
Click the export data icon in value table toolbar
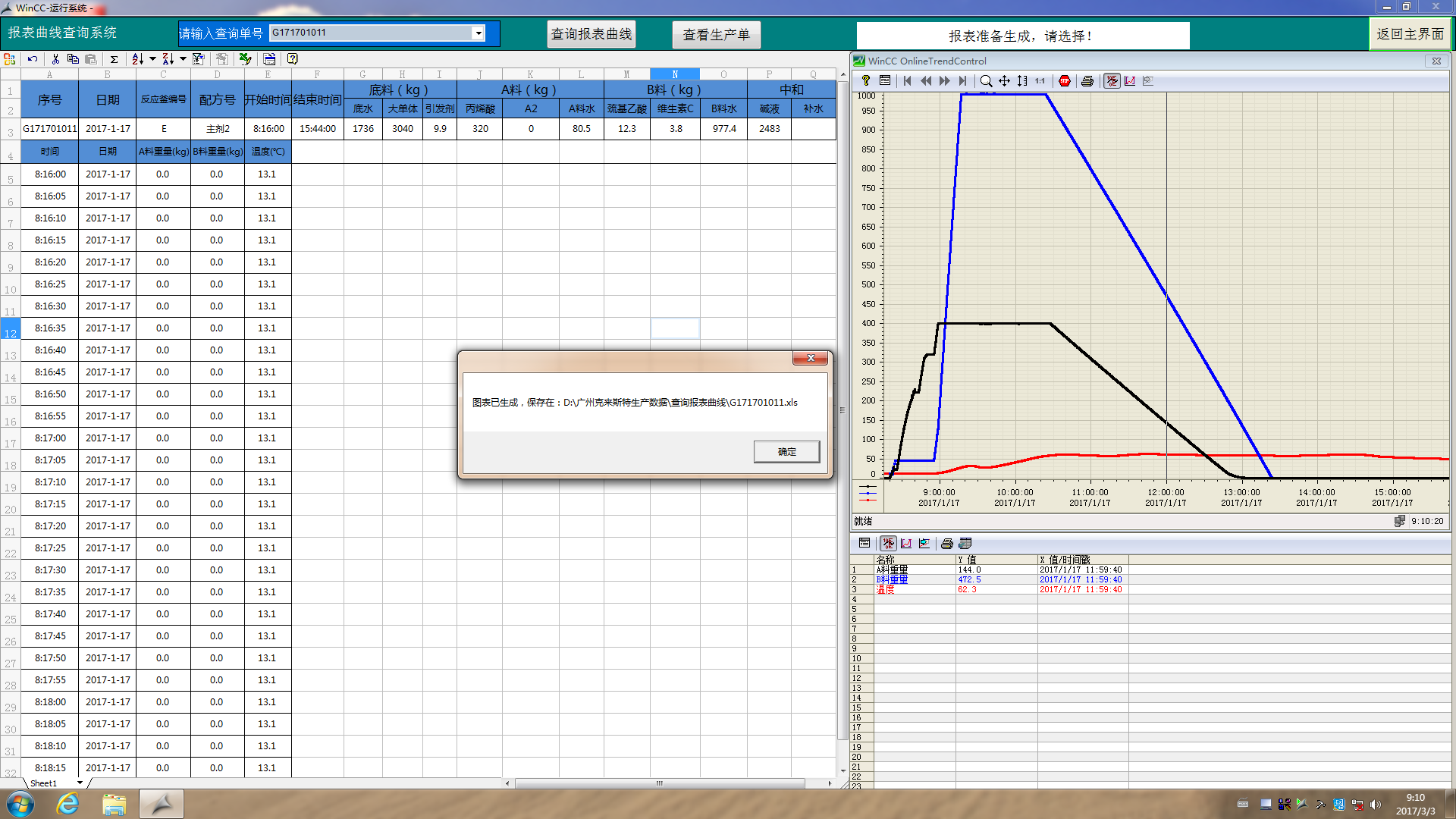click(965, 544)
